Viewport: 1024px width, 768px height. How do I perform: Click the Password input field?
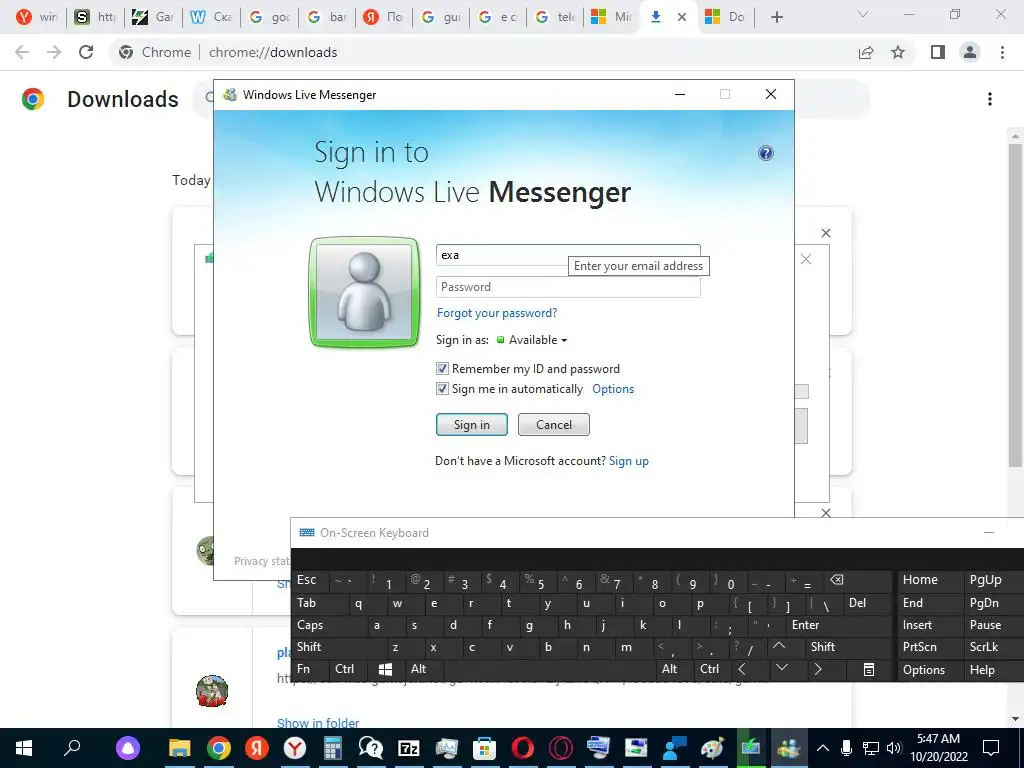point(568,287)
